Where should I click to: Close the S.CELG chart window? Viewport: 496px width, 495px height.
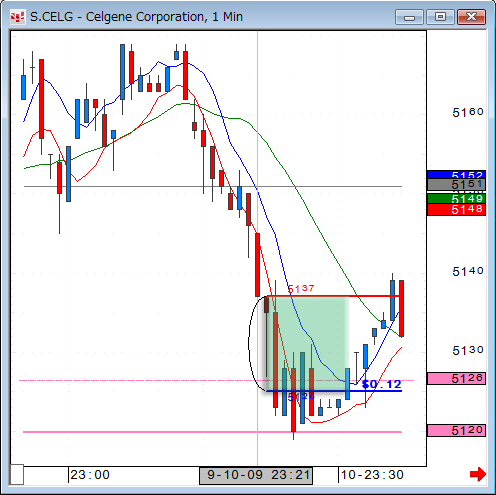pyautogui.click(x=471, y=17)
